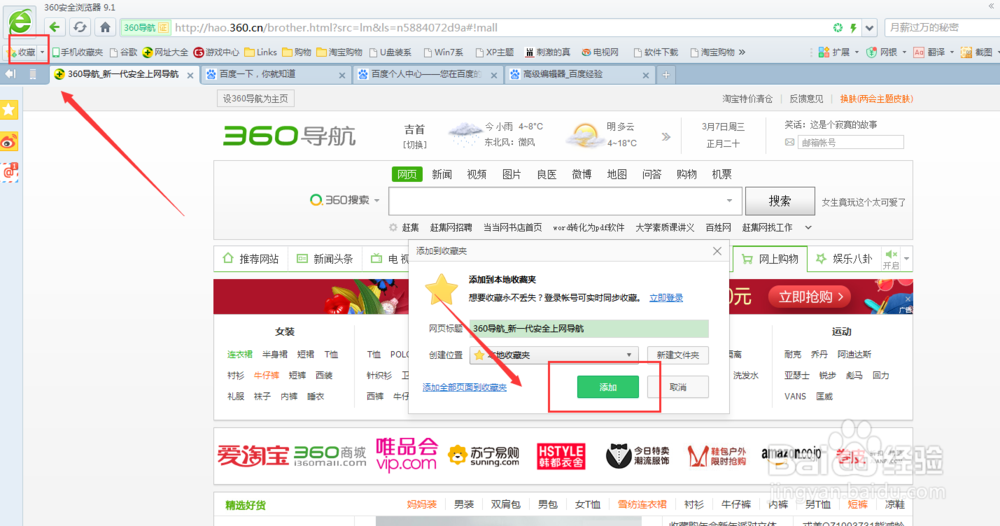The image size is (1000, 526).
Task: Click the 360 search input box
Action: (x=565, y=201)
